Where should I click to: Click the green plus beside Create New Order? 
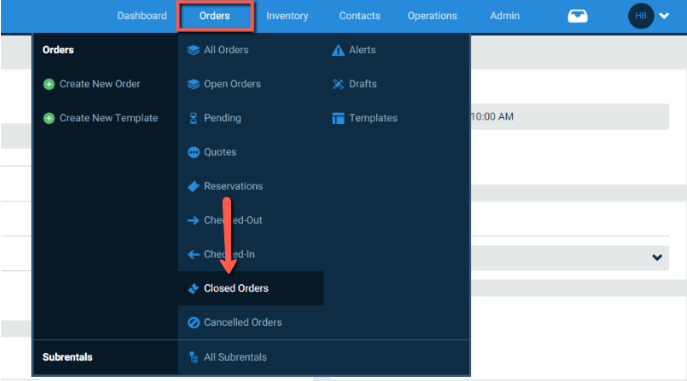coord(49,84)
